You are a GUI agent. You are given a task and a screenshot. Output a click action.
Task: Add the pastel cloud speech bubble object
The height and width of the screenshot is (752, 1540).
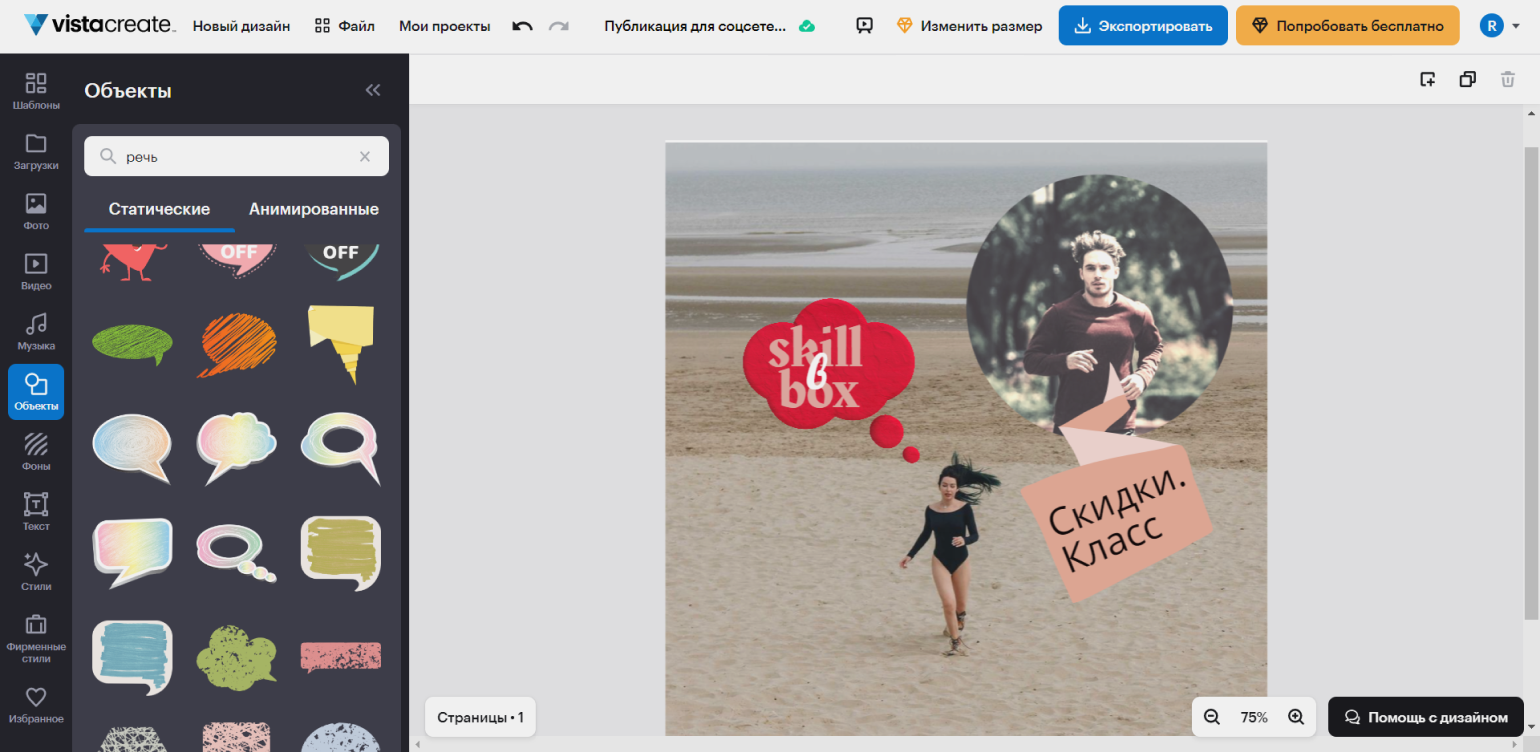[x=236, y=448]
